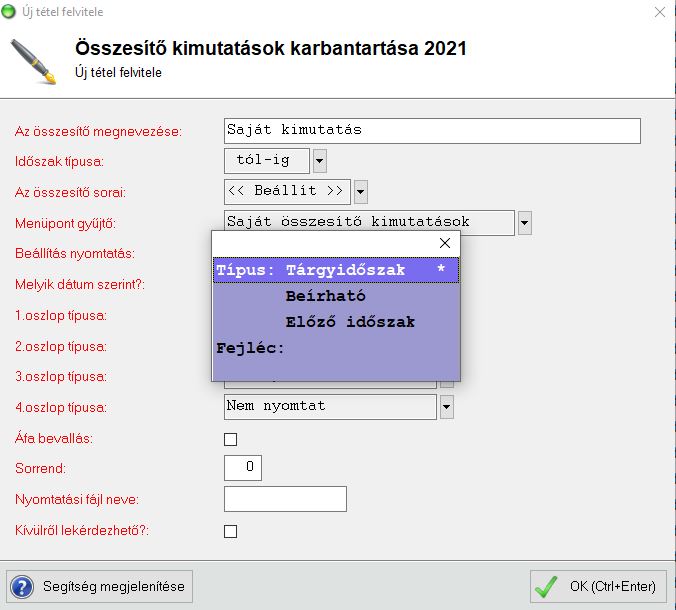Click the green app icon in title bar

pos(11,12)
